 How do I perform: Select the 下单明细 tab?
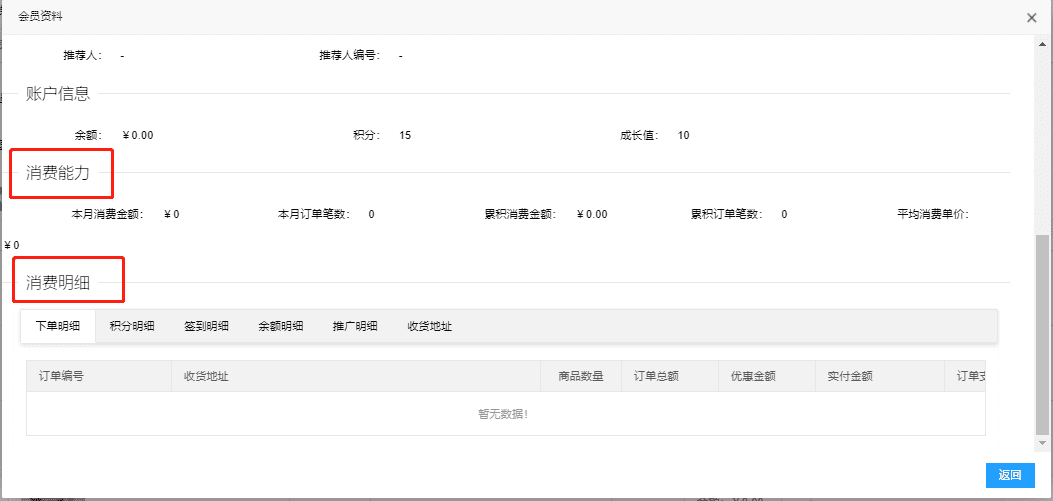click(58, 326)
